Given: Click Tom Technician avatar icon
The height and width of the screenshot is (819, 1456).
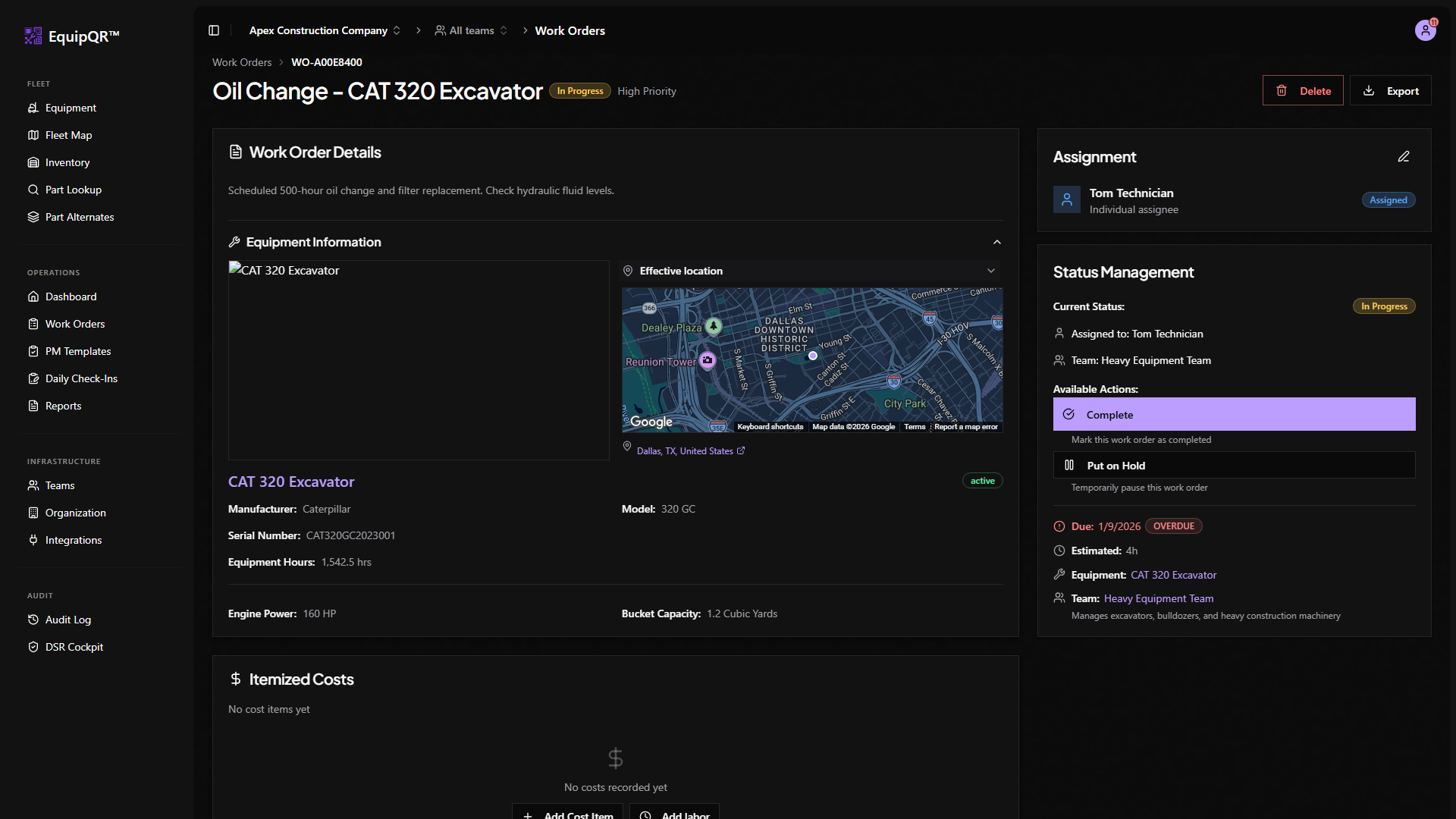Looking at the screenshot, I should click(1066, 199).
